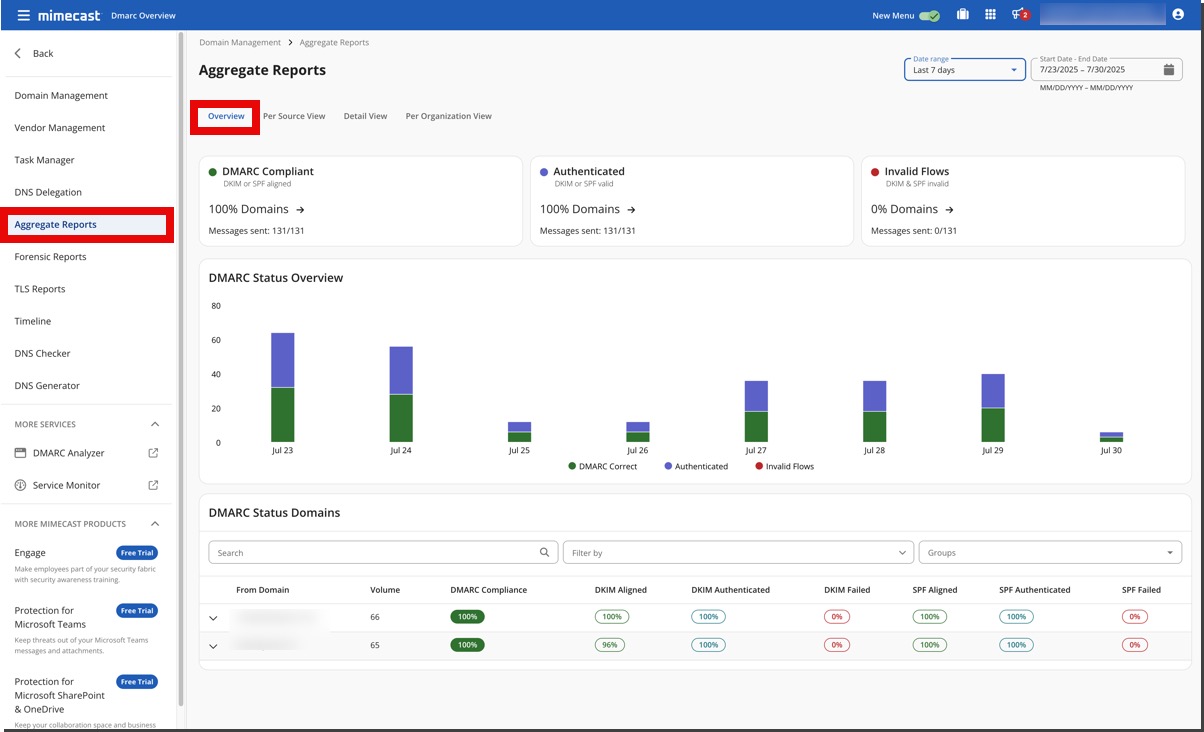Start Engage Free Trial
1204x732 pixels.
pos(137,553)
